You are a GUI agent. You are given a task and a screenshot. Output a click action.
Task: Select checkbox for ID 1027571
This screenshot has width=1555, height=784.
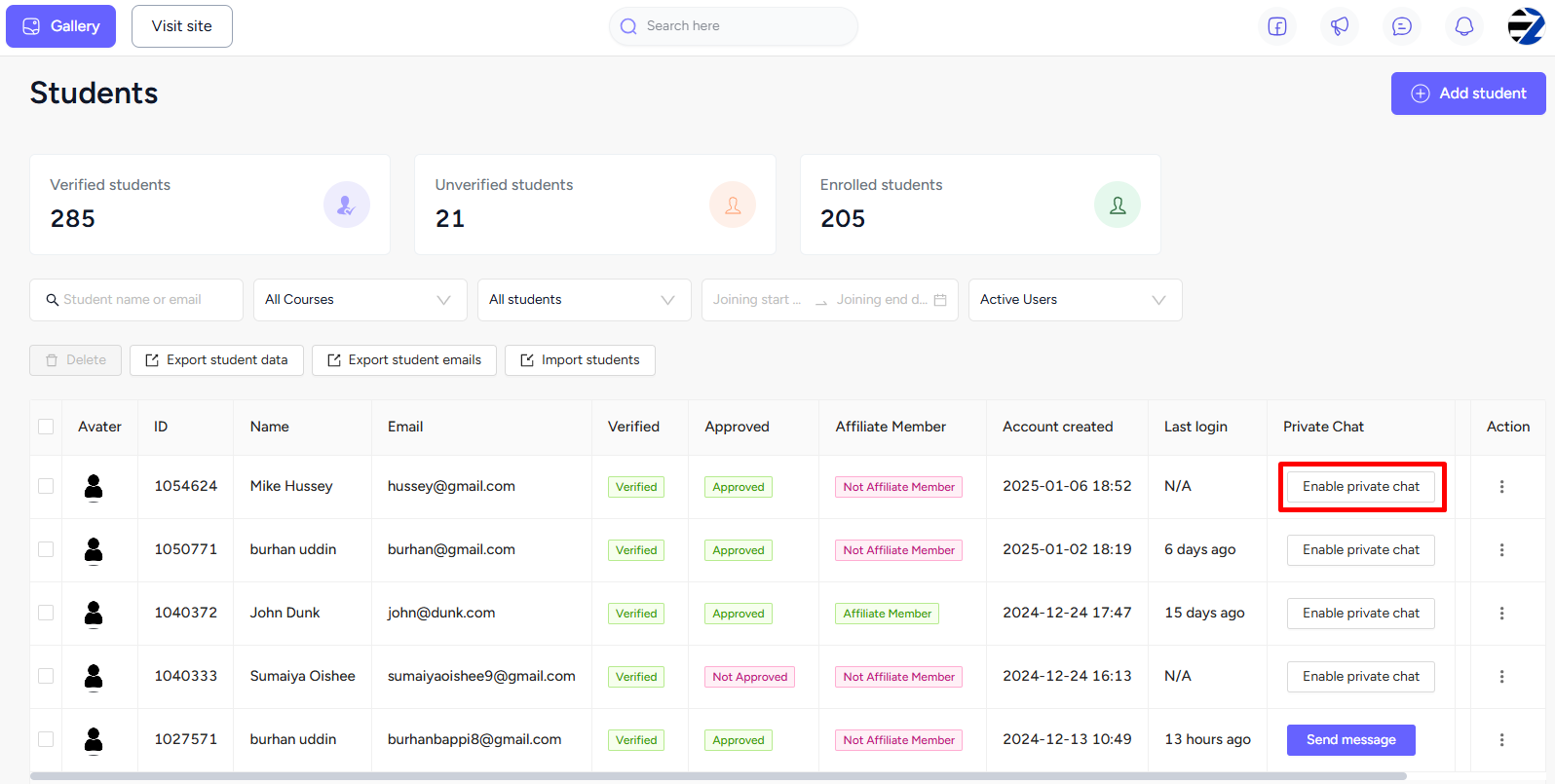(46, 739)
